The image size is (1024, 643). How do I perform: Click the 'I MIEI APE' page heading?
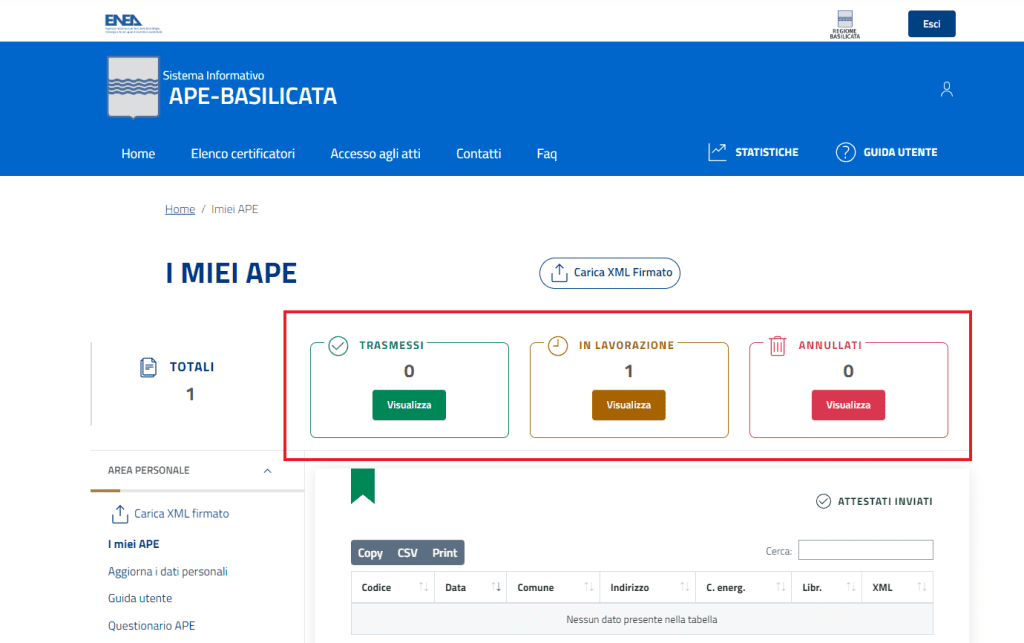pyautogui.click(x=231, y=273)
